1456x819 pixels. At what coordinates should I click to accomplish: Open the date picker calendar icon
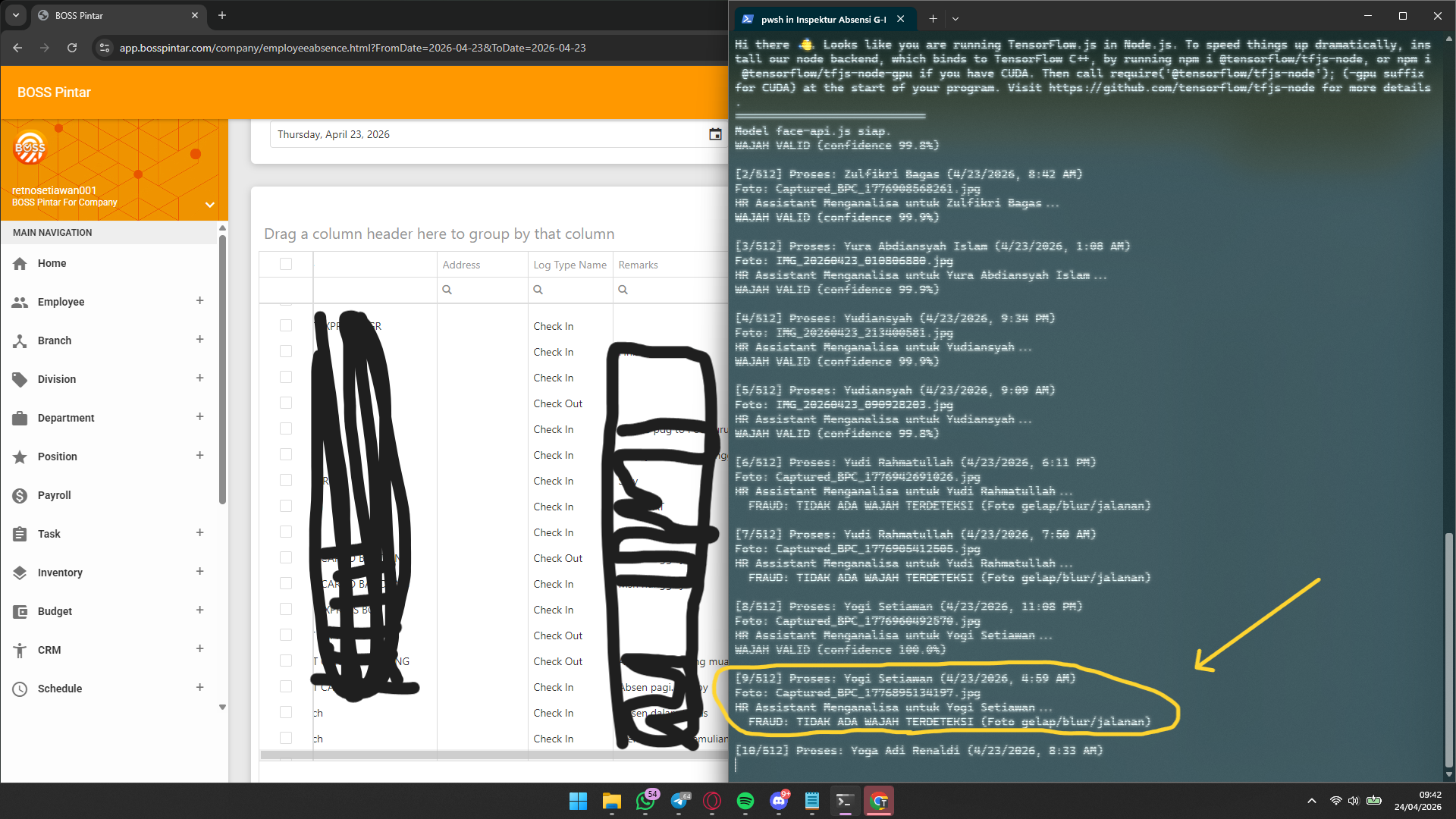tap(715, 134)
